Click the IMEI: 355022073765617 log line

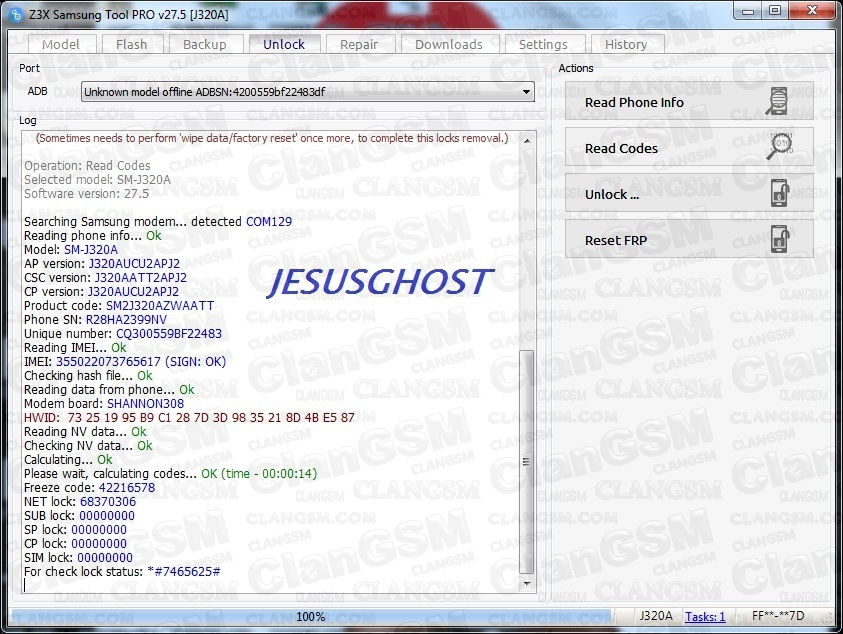pyautogui.click(x=125, y=361)
